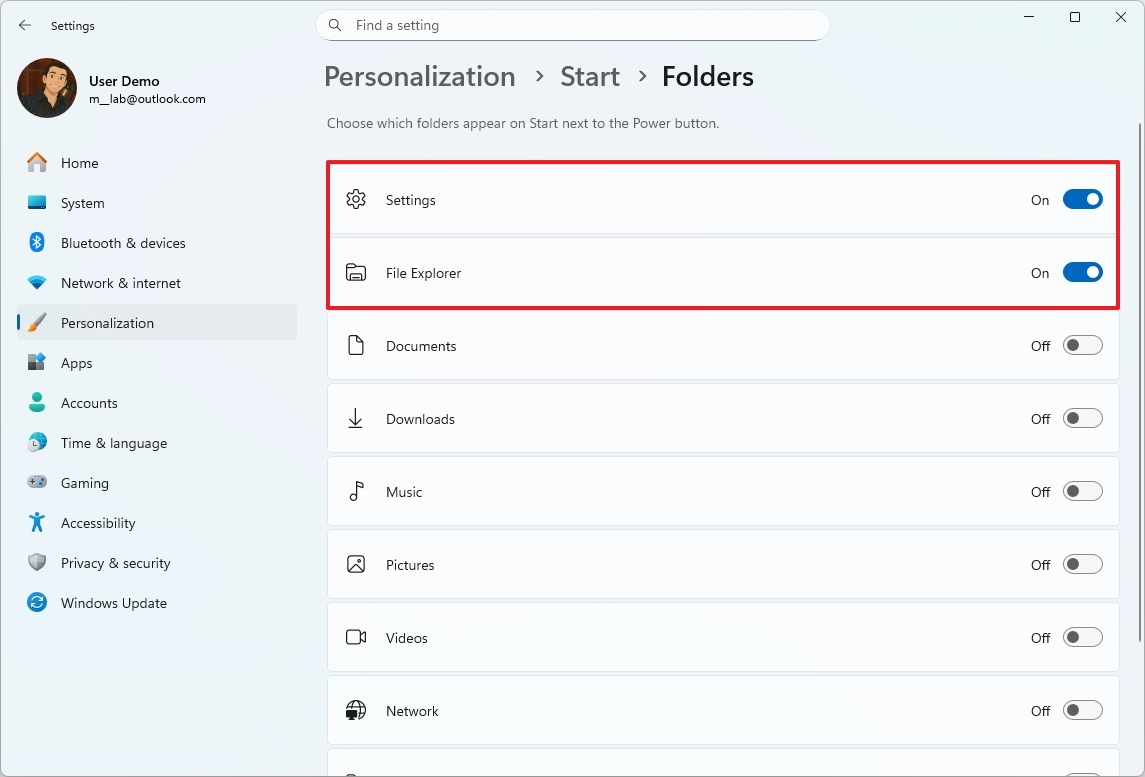Enable the Documents folder toggle
This screenshot has height=777, width=1145.
pyautogui.click(x=1082, y=345)
